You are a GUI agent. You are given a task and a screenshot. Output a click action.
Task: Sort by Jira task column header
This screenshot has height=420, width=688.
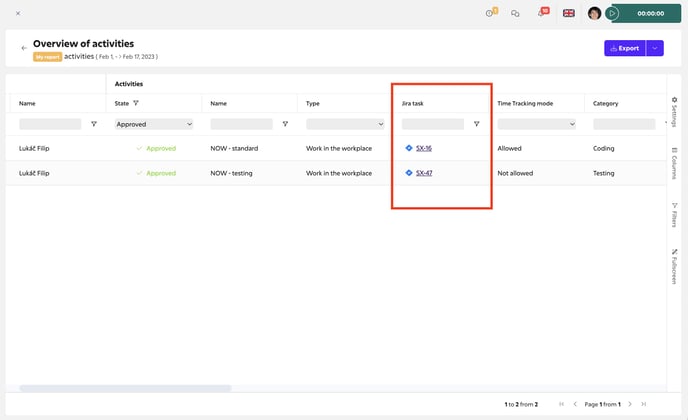[x=412, y=104]
